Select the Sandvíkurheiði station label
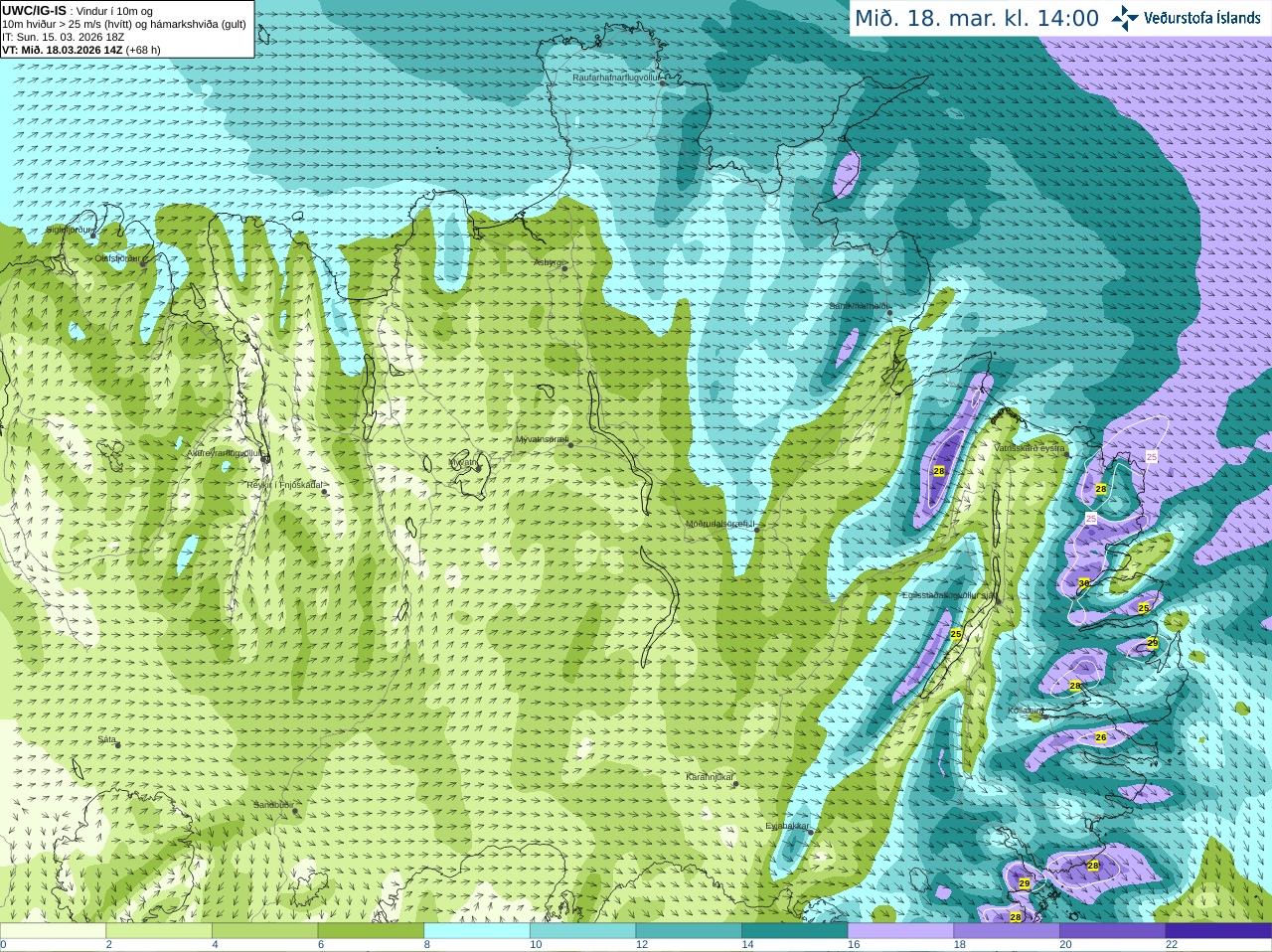 click(860, 306)
